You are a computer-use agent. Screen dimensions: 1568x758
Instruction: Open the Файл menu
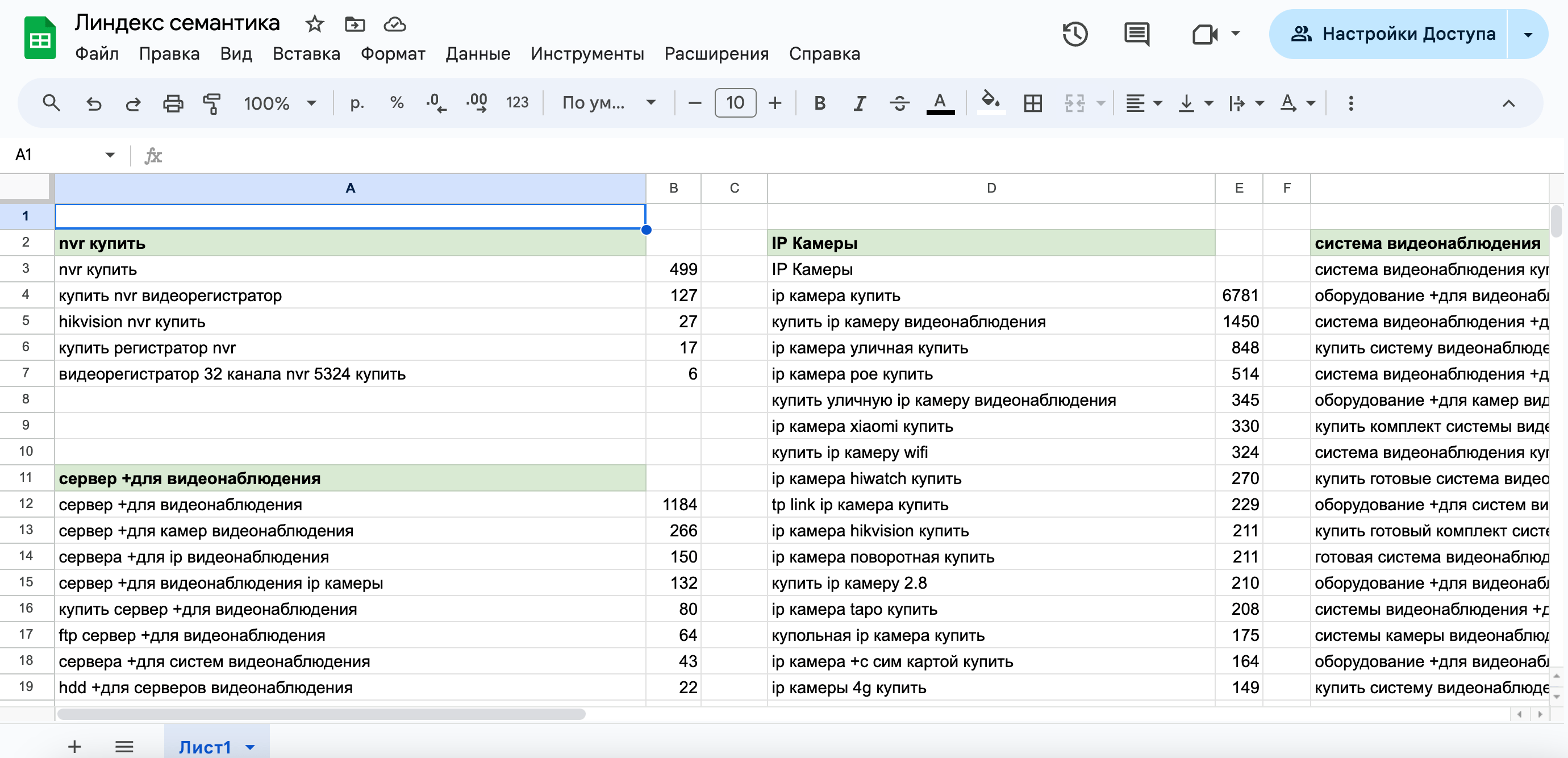tap(97, 53)
